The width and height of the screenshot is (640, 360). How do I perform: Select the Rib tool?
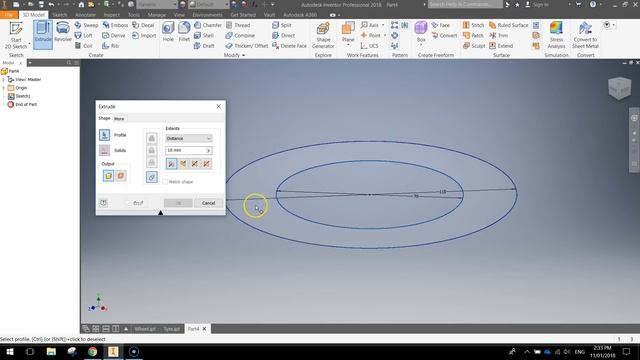[x=110, y=46]
